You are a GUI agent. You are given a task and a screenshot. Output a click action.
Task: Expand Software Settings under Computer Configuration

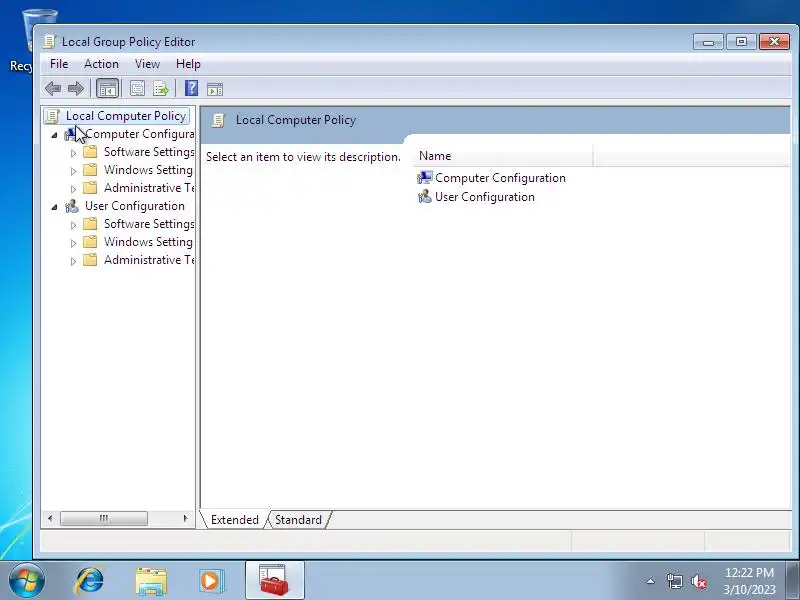(73, 153)
